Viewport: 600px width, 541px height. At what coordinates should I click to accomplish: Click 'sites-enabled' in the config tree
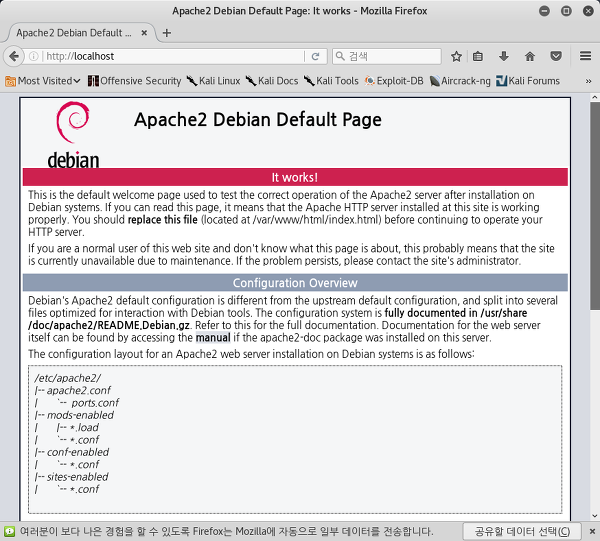(x=78, y=477)
